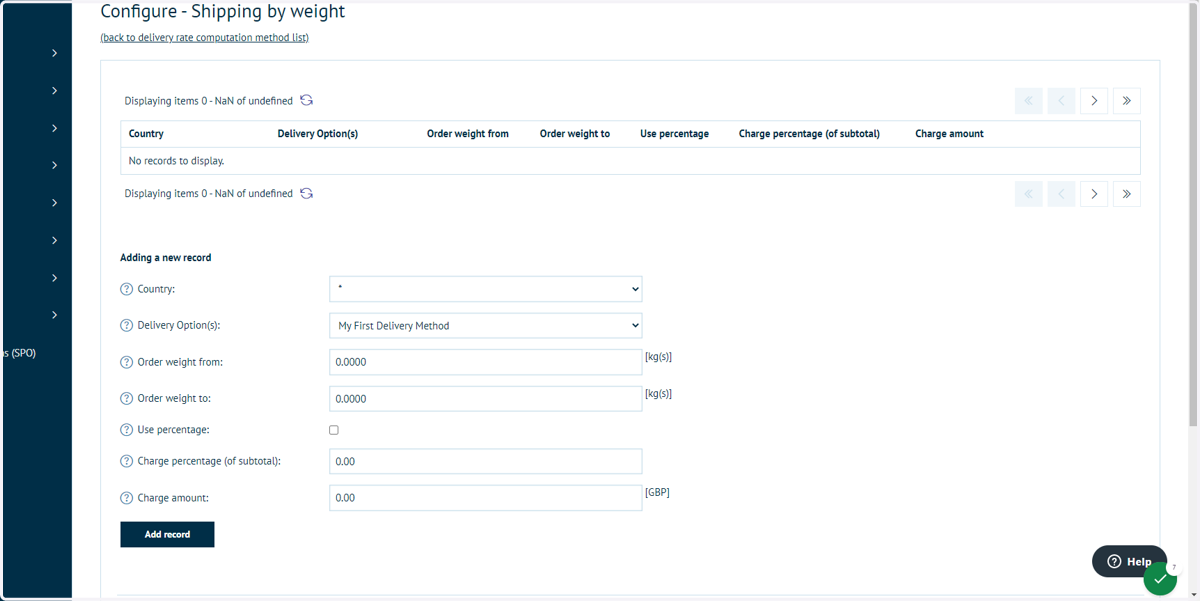The image size is (1200, 601).
Task: Expand the sixth sidebar menu chevron
Action: pyautogui.click(x=55, y=240)
